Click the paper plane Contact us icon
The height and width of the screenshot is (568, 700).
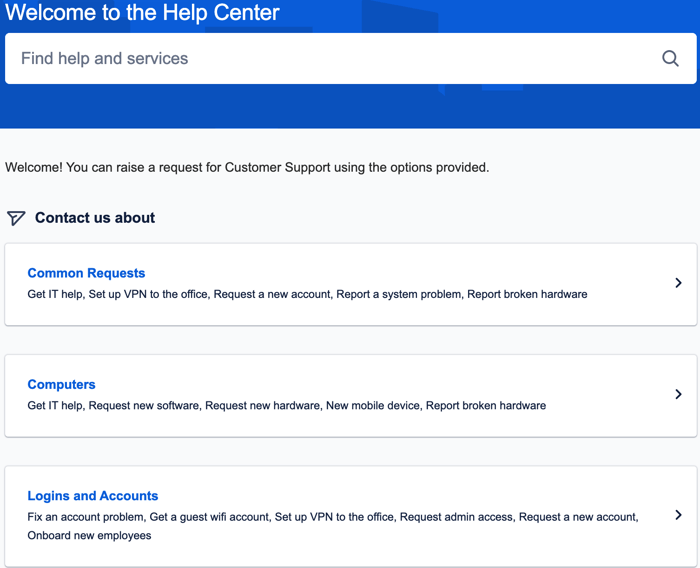pyautogui.click(x=16, y=218)
